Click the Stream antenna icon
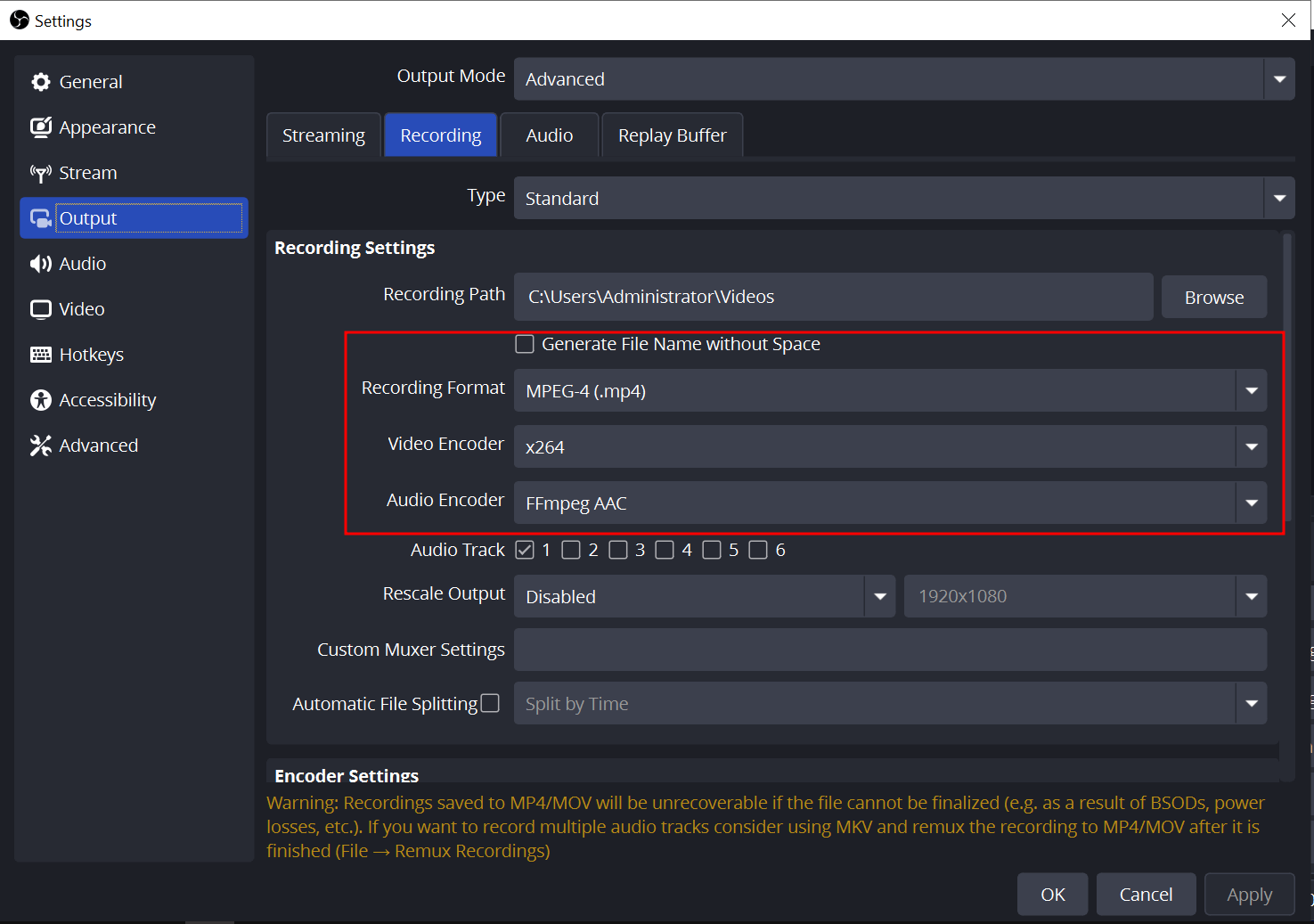 click(40, 173)
